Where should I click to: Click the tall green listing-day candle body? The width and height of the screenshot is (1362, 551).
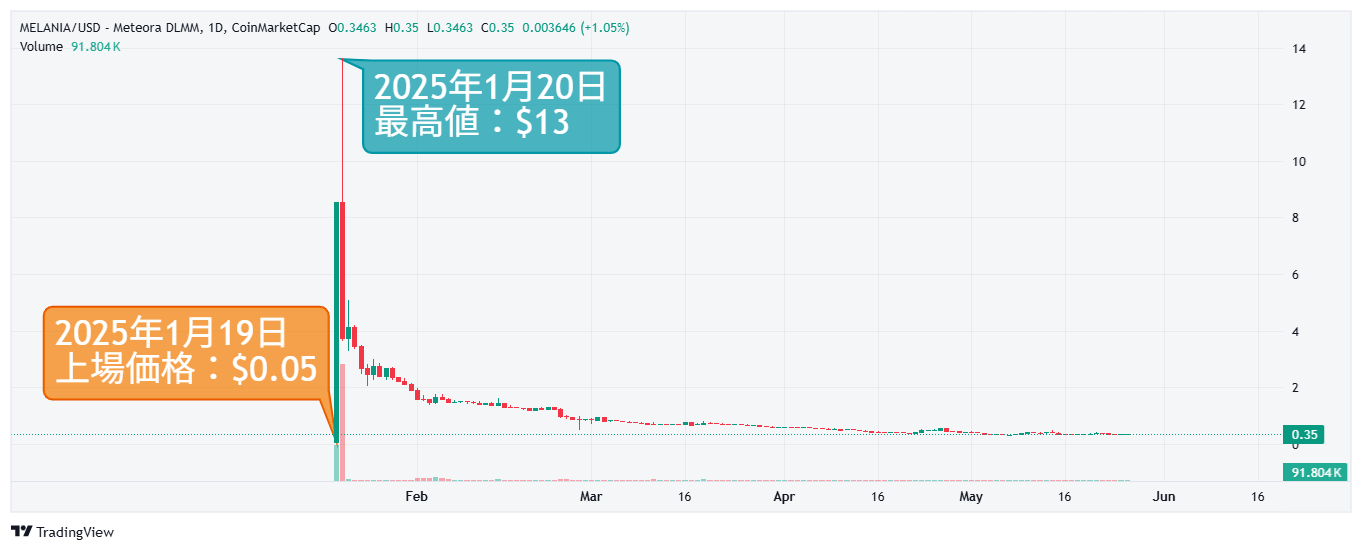click(x=336, y=320)
